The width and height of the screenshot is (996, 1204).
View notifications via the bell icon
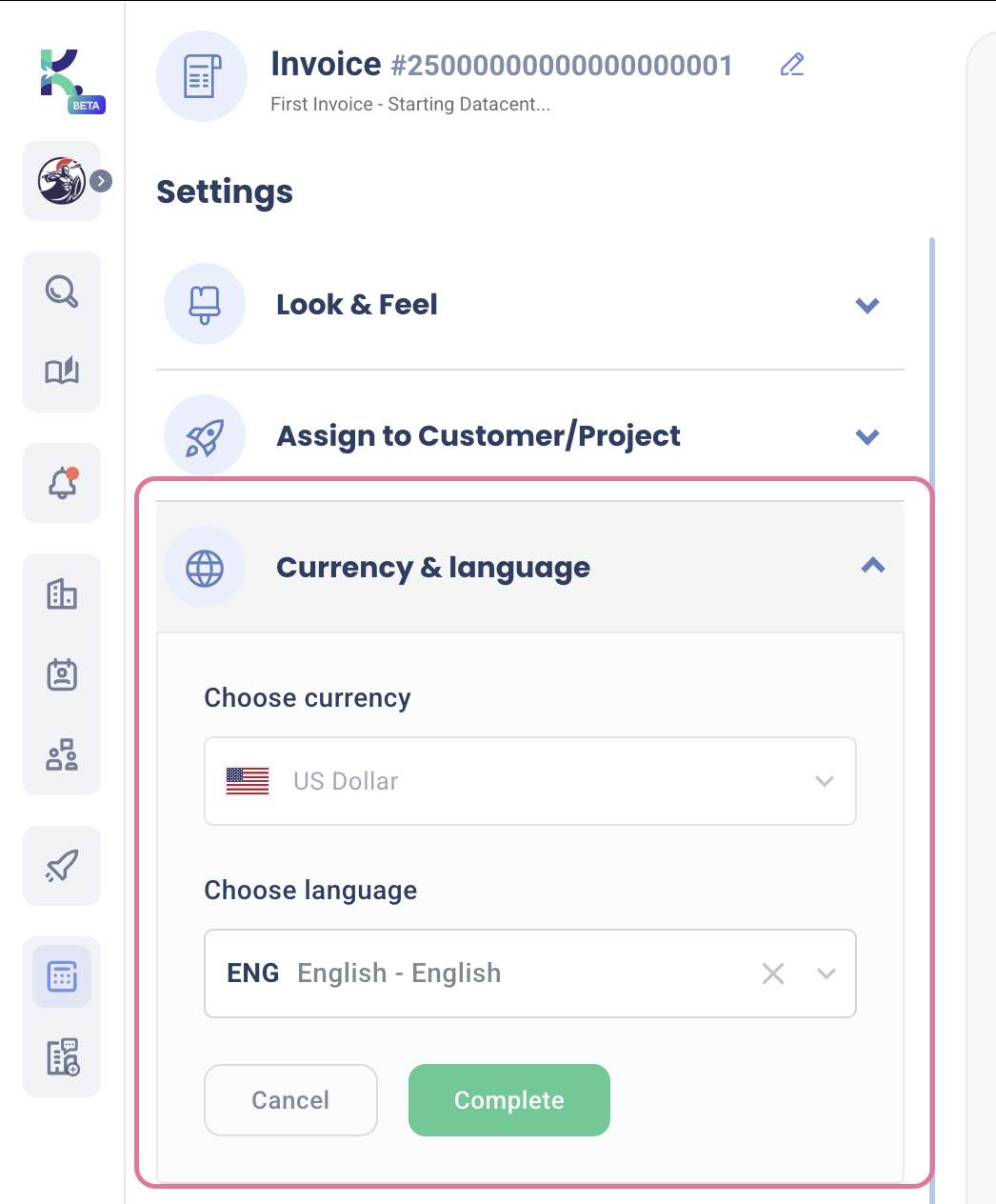coord(61,483)
